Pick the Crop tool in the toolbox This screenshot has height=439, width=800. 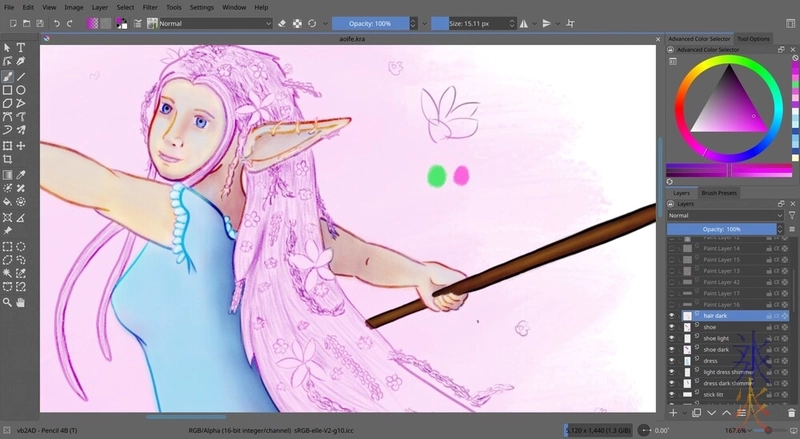pyautogui.click(x=7, y=159)
